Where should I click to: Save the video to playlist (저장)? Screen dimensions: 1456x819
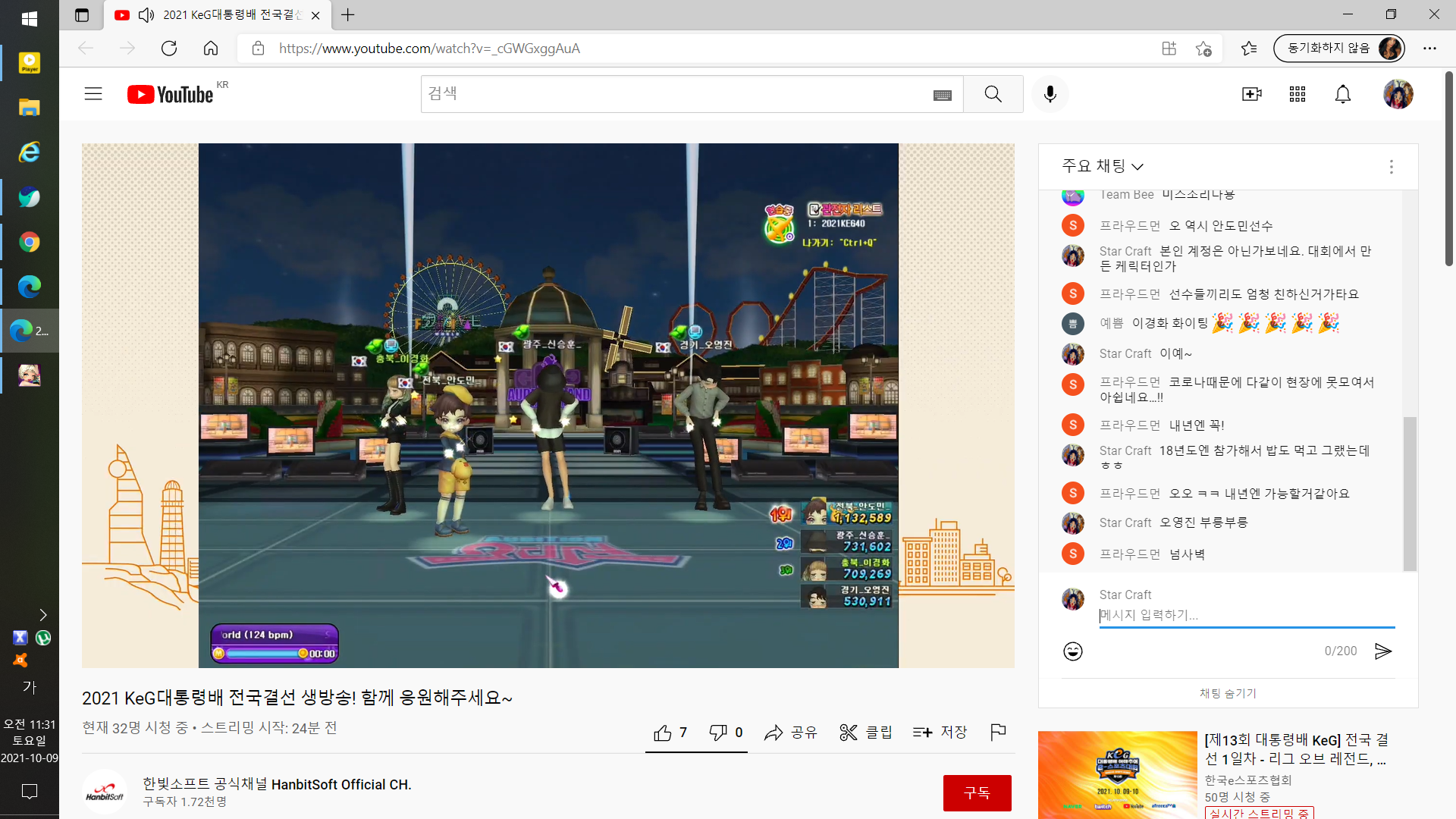pyautogui.click(x=940, y=733)
